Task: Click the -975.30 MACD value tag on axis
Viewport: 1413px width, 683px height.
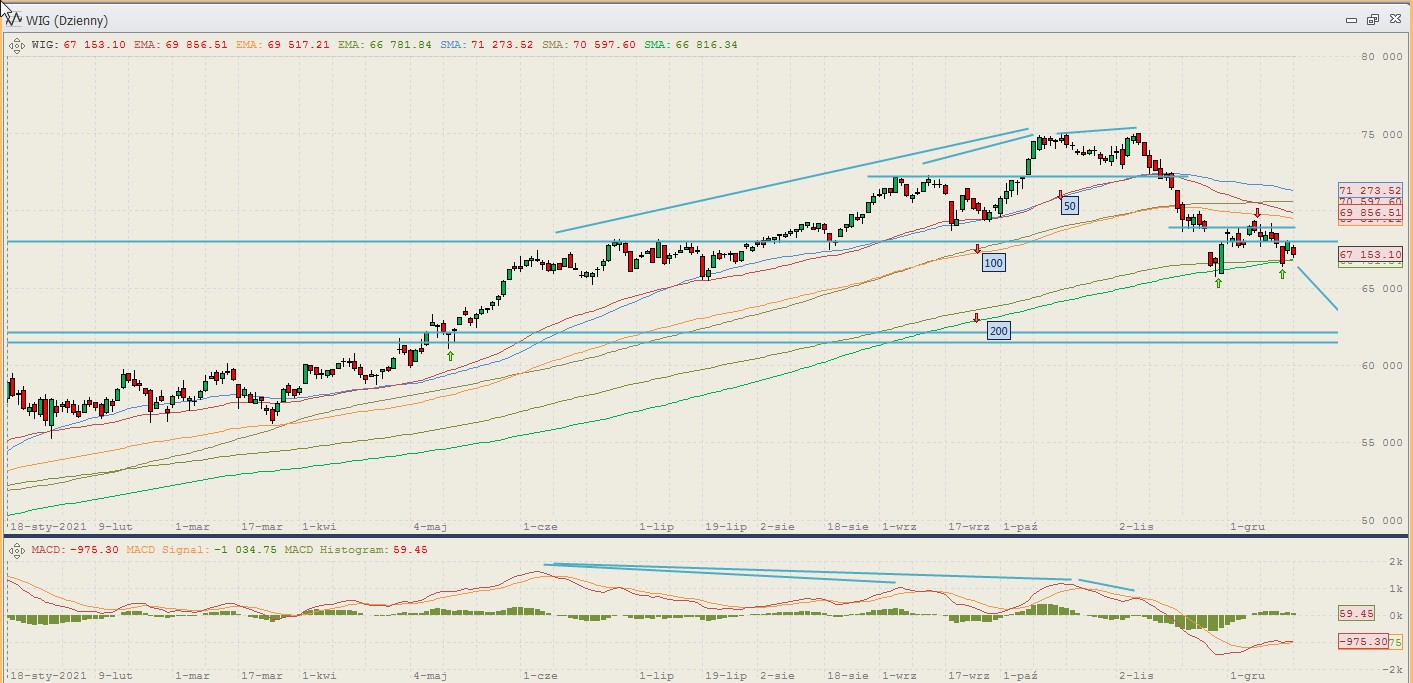Action: point(1362,641)
